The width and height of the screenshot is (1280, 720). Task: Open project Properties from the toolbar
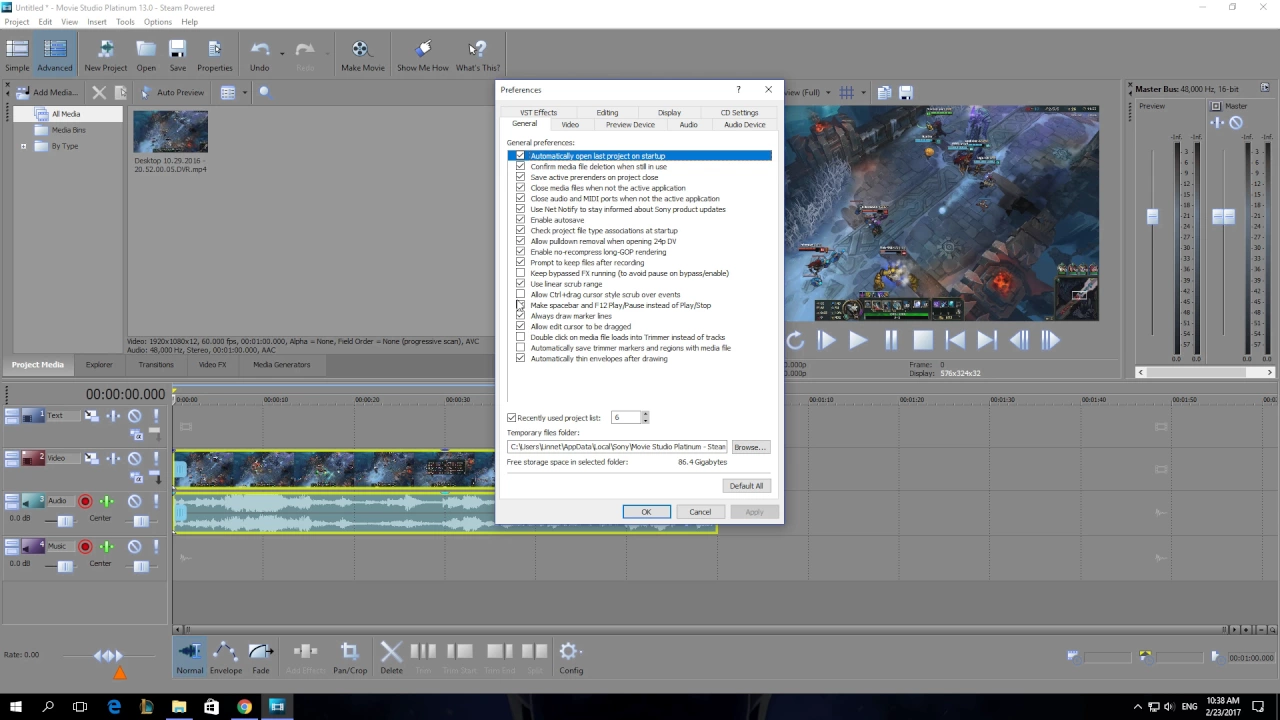(214, 55)
